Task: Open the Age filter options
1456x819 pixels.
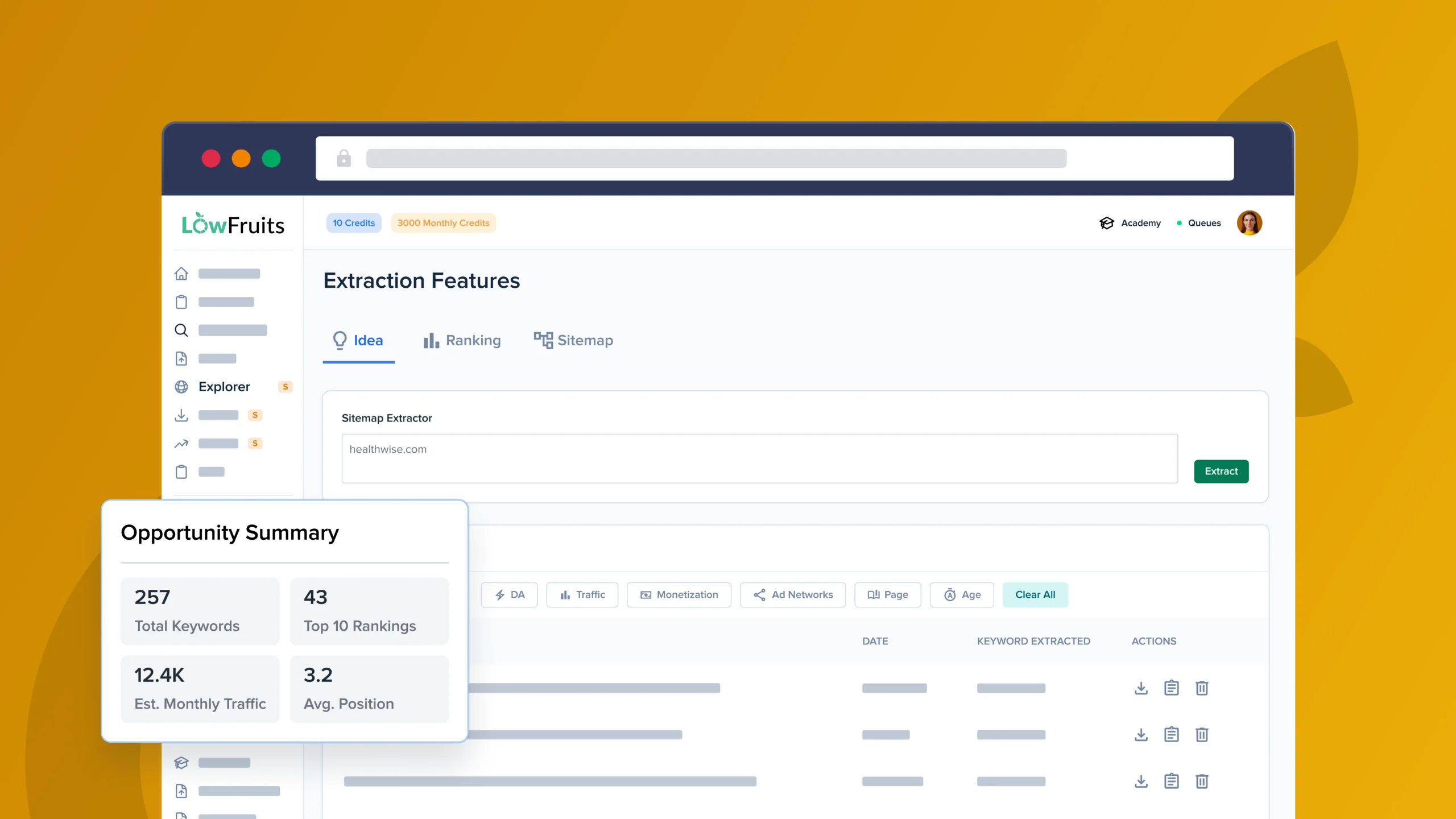Action: coord(962,594)
